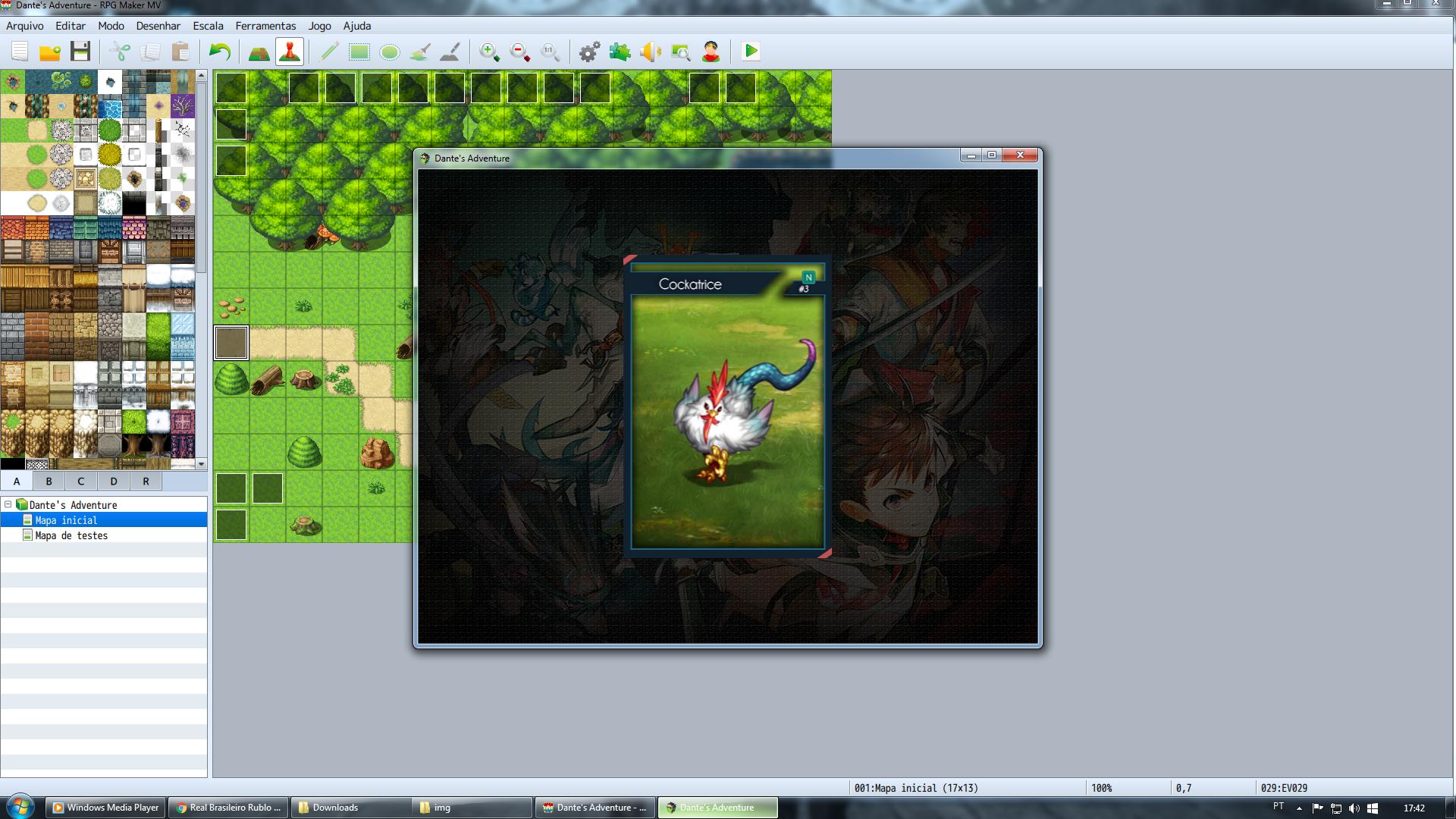This screenshot has width=1456, height=819.
Task: Click the Windows Start button
Action: click(20, 806)
